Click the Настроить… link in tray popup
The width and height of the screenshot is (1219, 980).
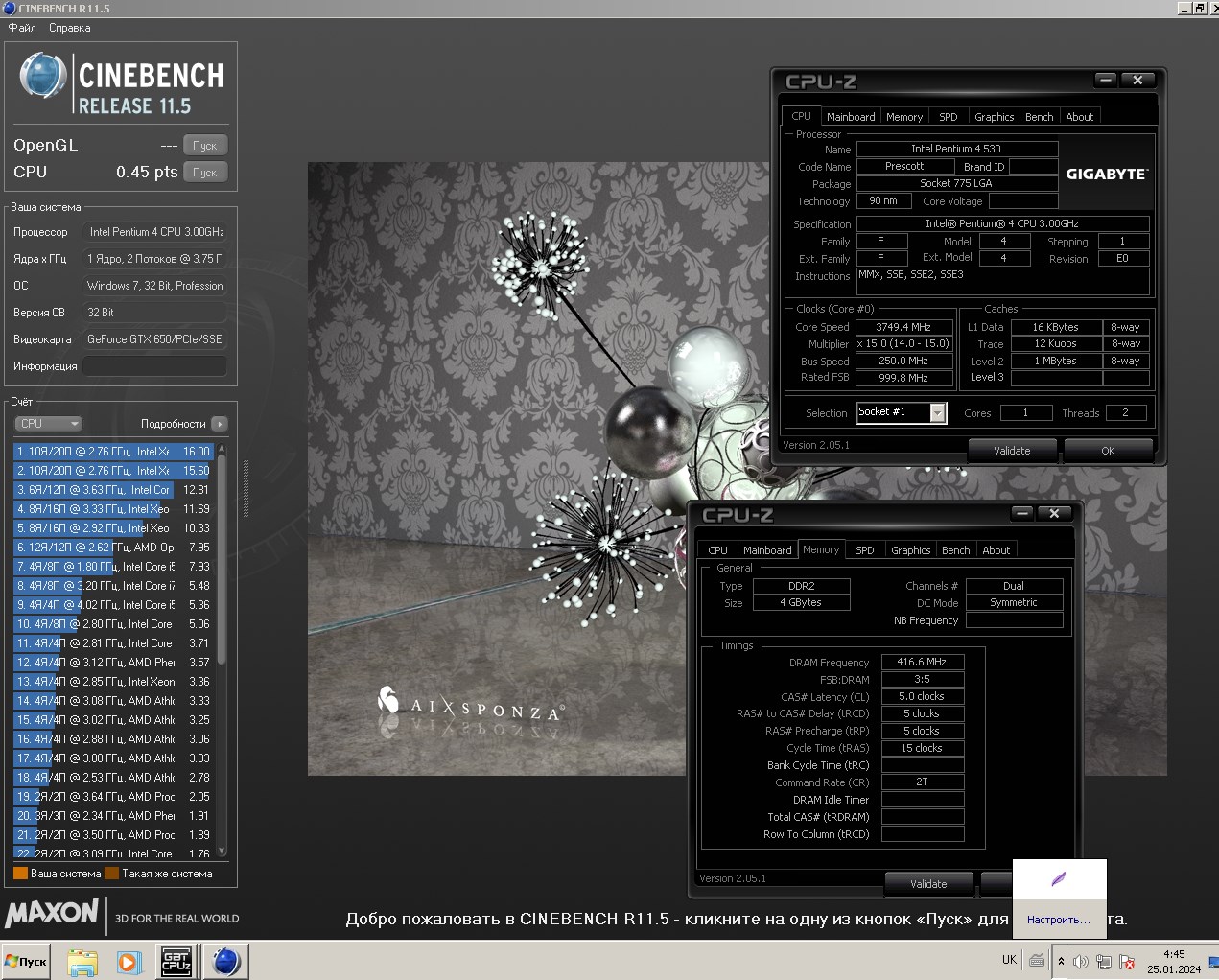[1059, 920]
